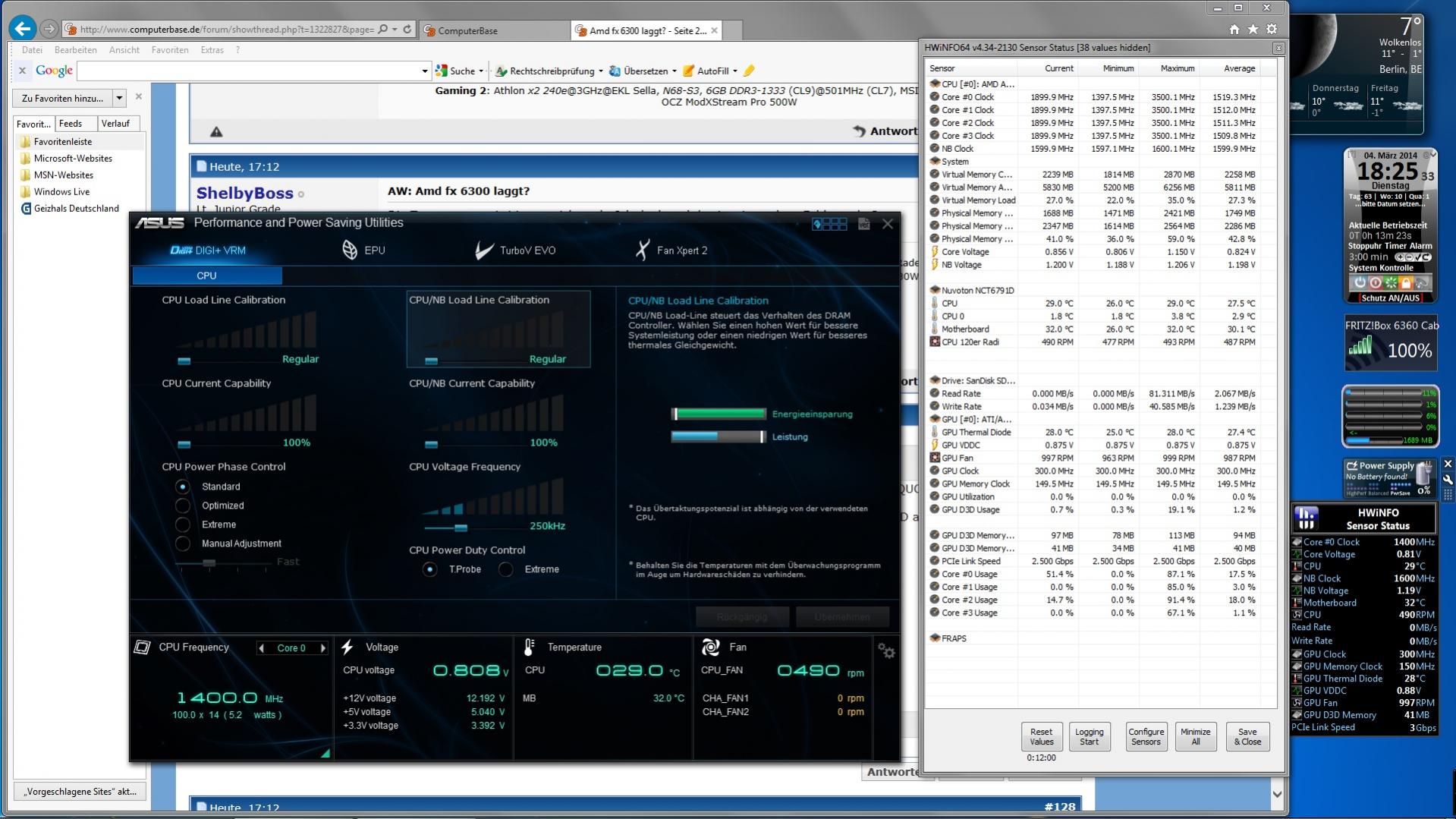
Task: Open ShelbyBoss user profile link
Action: coord(244,193)
